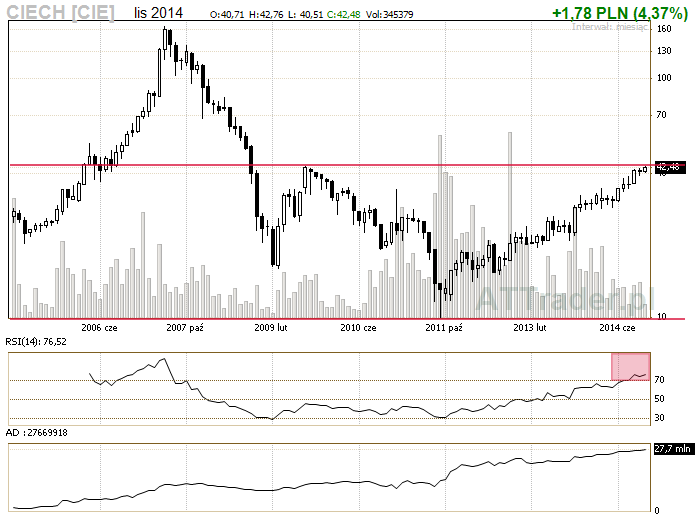Click the CIECH [CIE] ticker title

click(61, 12)
